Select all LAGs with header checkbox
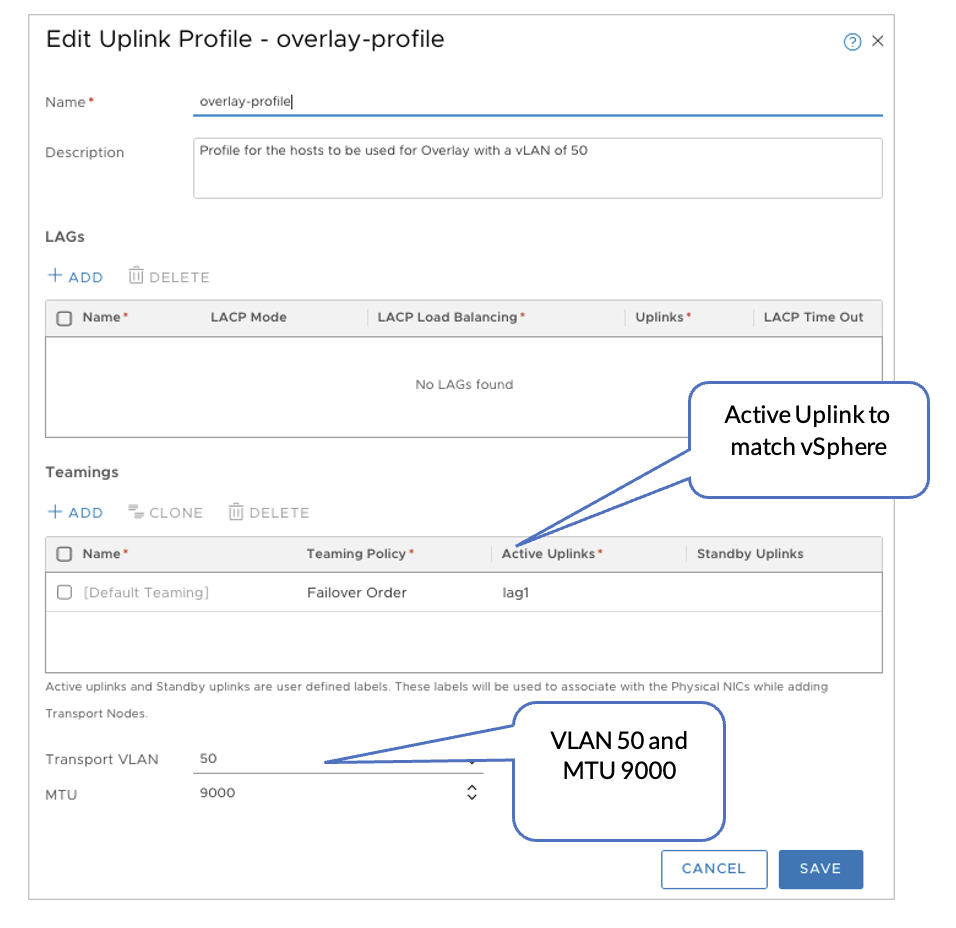The width and height of the screenshot is (956, 928). click(x=65, y=318)
